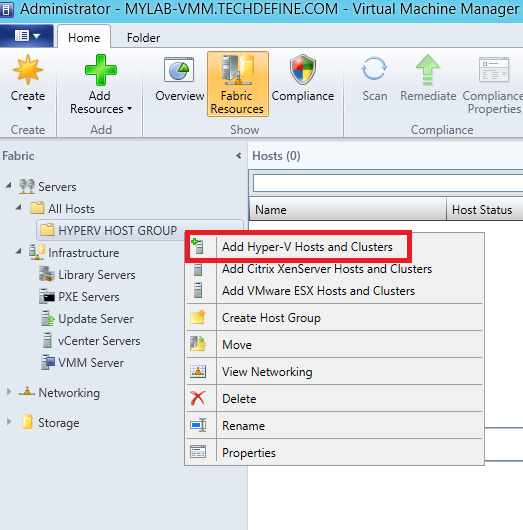Click the Scan refresh icon
The width and height of the screenshot is (523, 530).
[374, 69]
